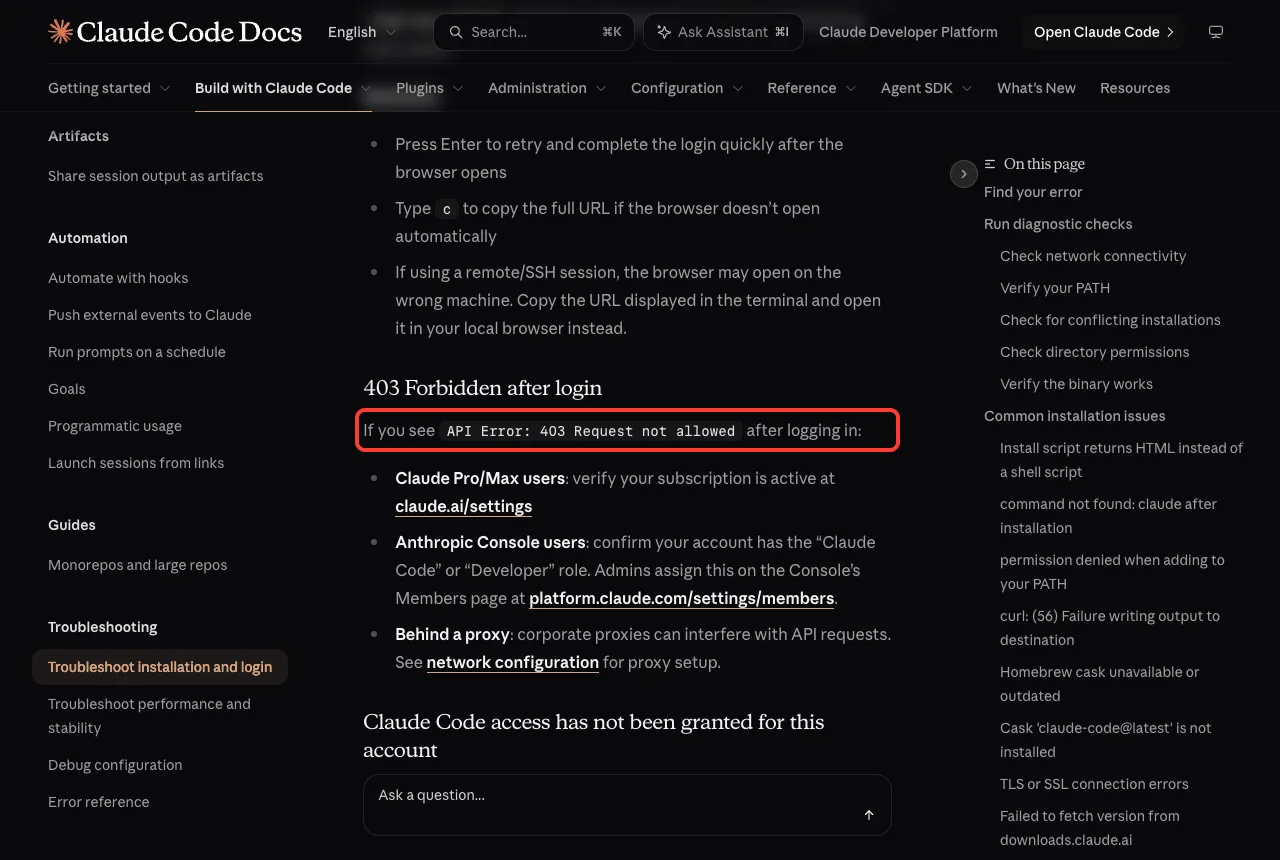Image resolution: width=1280 pixels, height=860 pixels.
Task: Open Programmatic usage page
Action: point(115,426)
